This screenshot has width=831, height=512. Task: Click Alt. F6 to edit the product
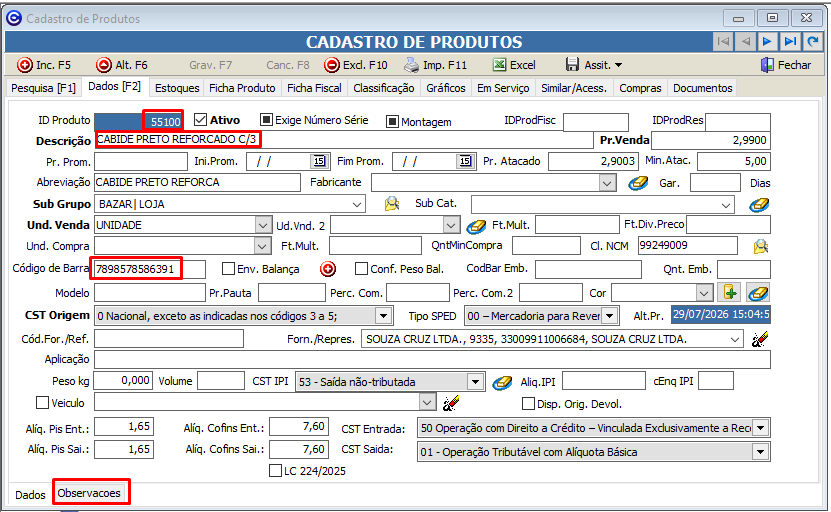coord(121,65)
